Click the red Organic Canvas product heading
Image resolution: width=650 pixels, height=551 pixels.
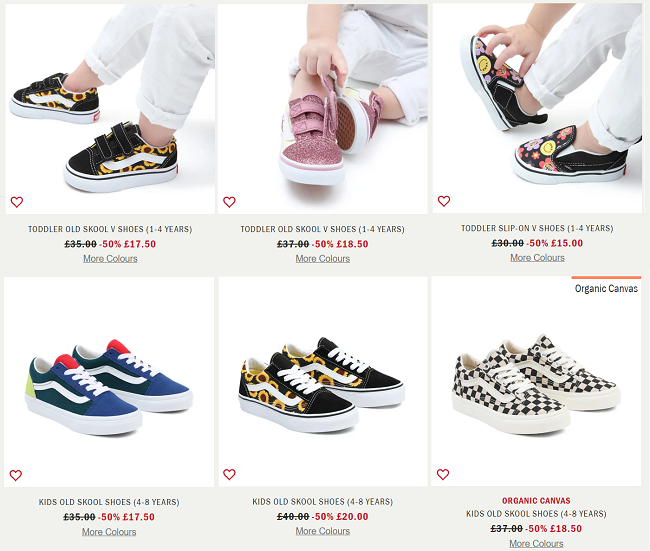tap(536, 501)
